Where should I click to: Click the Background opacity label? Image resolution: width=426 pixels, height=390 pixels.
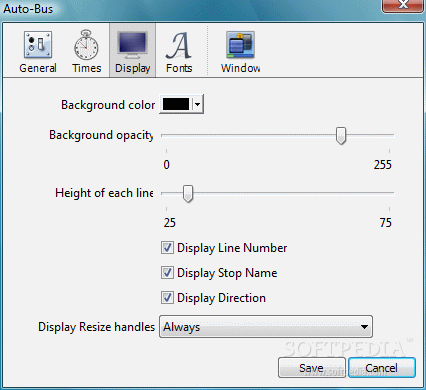click(x=101, y=135)
